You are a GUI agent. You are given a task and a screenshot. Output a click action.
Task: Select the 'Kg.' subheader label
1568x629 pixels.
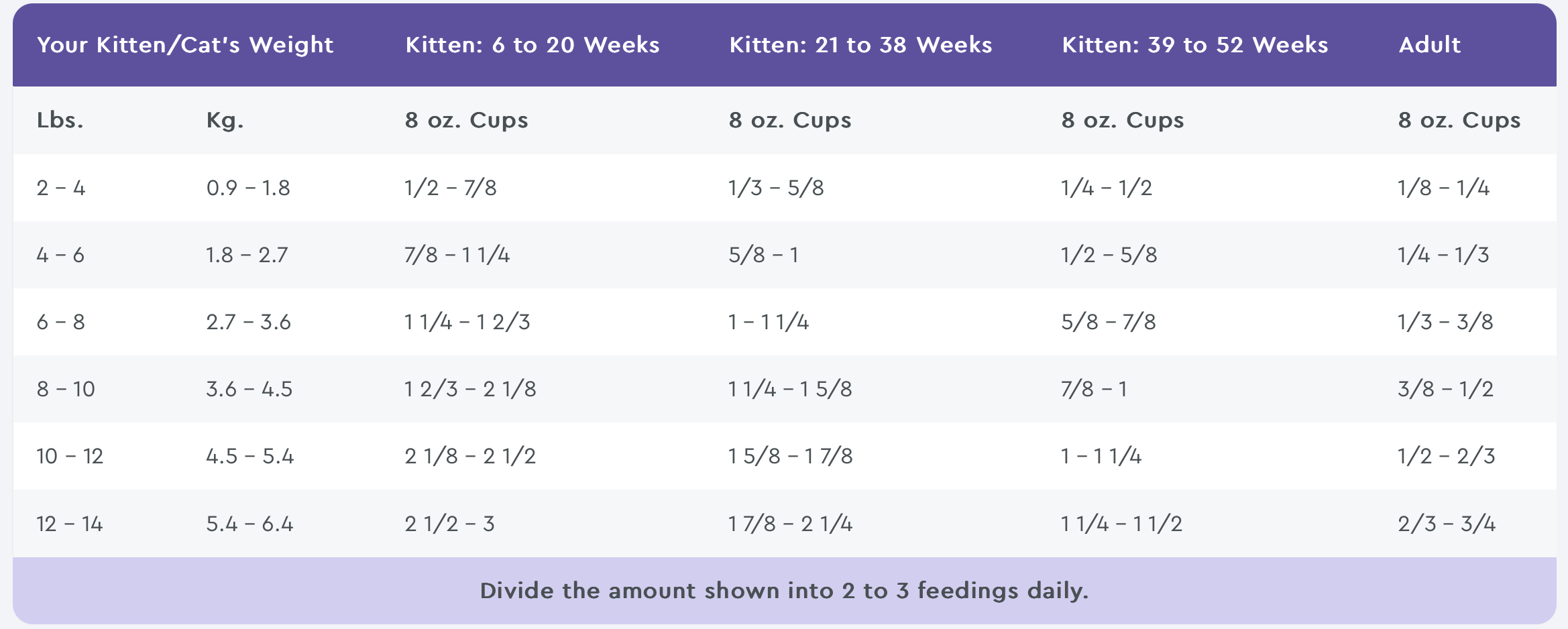tap(225, 121)
